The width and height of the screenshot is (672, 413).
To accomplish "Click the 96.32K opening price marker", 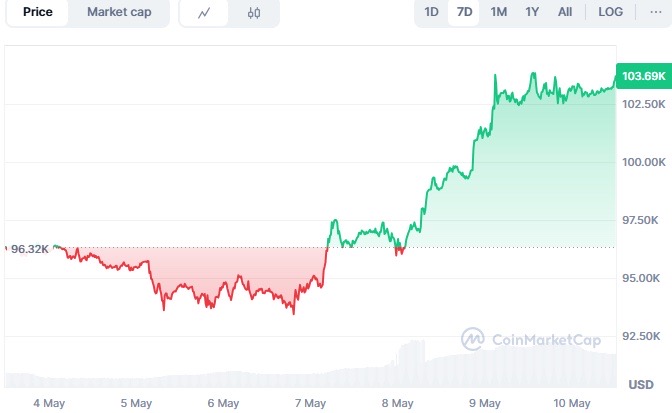I will tap(30, 249).
